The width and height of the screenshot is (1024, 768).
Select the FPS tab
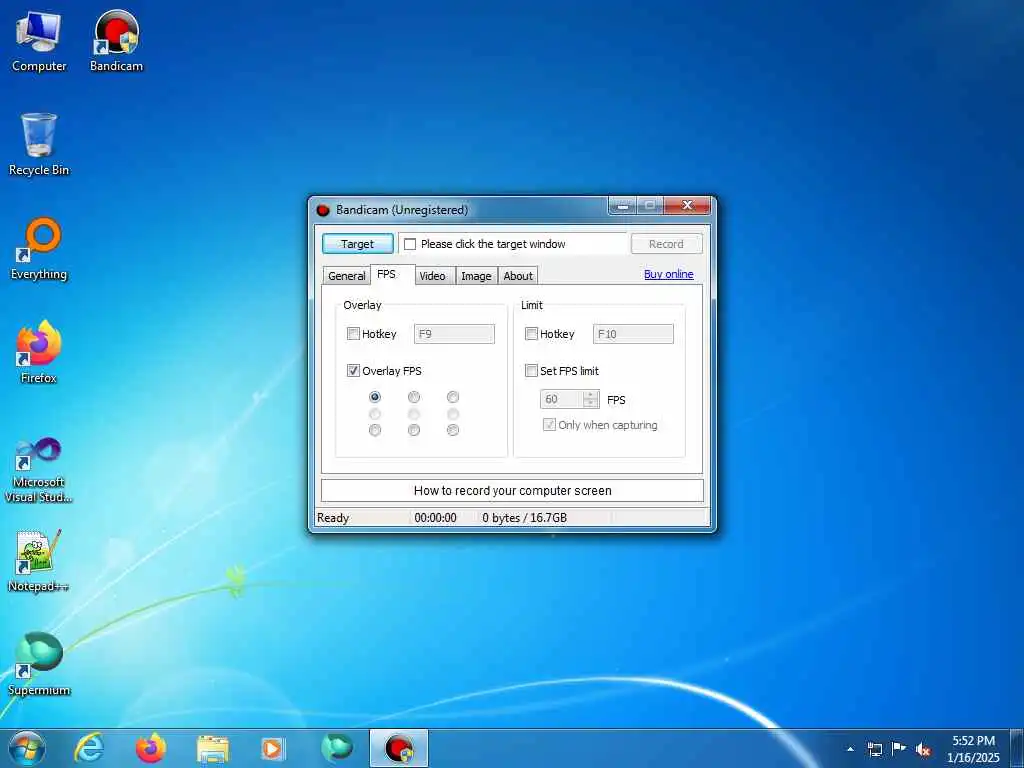tap(392, 274)
